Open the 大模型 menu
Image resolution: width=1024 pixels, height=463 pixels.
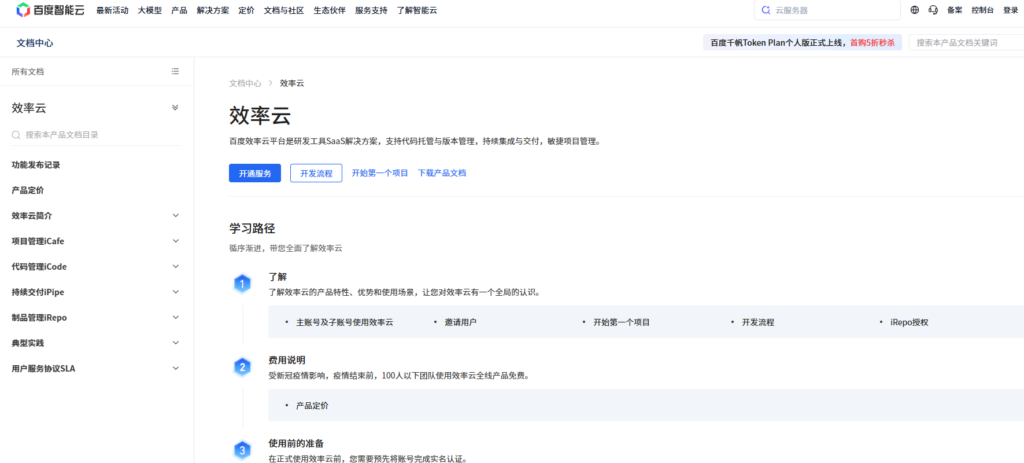point(150,10)
